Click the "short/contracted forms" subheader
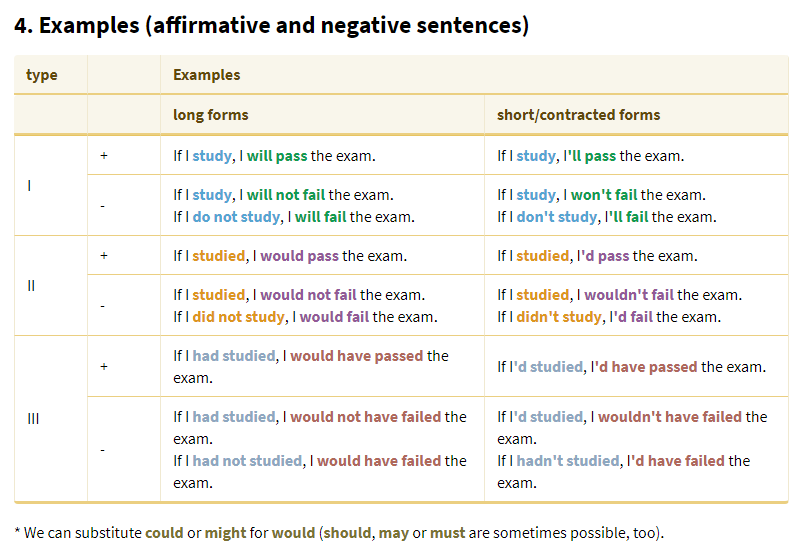This screenshot has width=798, height=554. coord(578,115)
